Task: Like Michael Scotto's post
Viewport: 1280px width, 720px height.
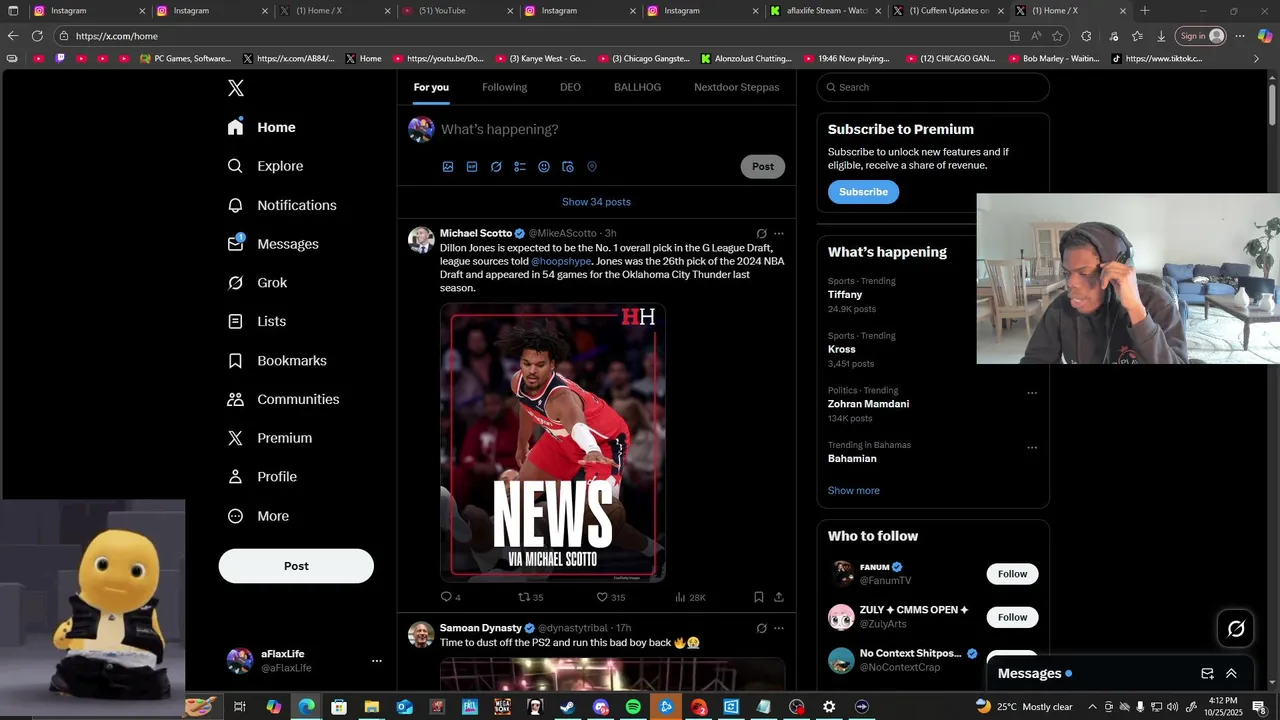Action: [610, 597]
